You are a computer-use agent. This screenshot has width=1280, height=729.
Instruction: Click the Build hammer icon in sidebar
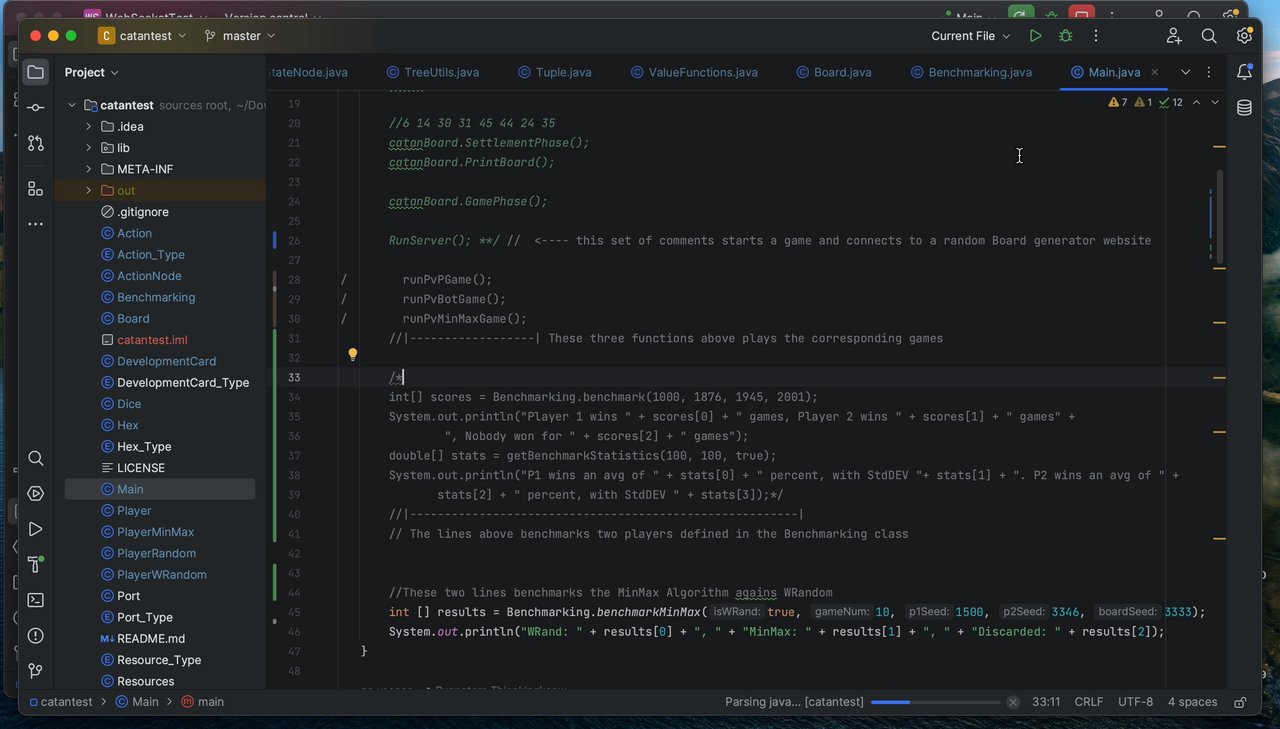click(36, 564)
